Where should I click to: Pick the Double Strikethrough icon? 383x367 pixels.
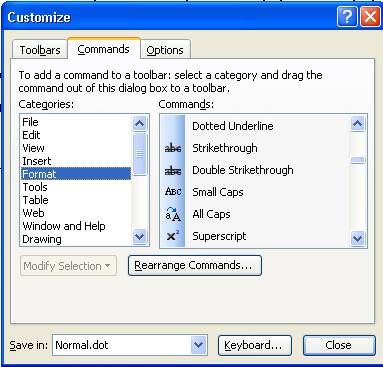pos(173,170)
